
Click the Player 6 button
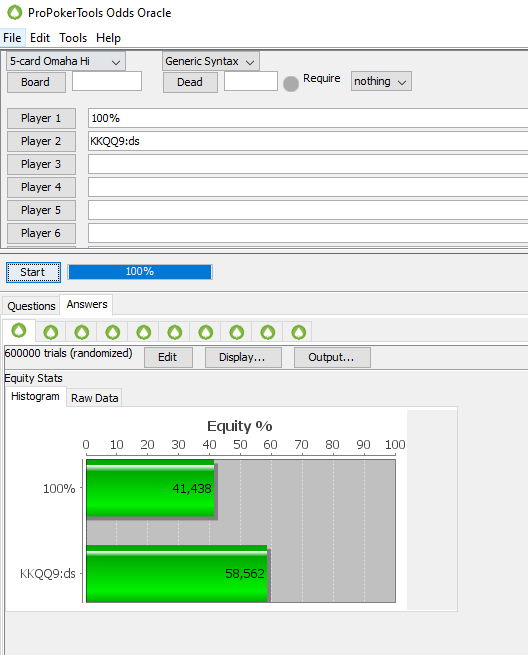pos(41,233)
